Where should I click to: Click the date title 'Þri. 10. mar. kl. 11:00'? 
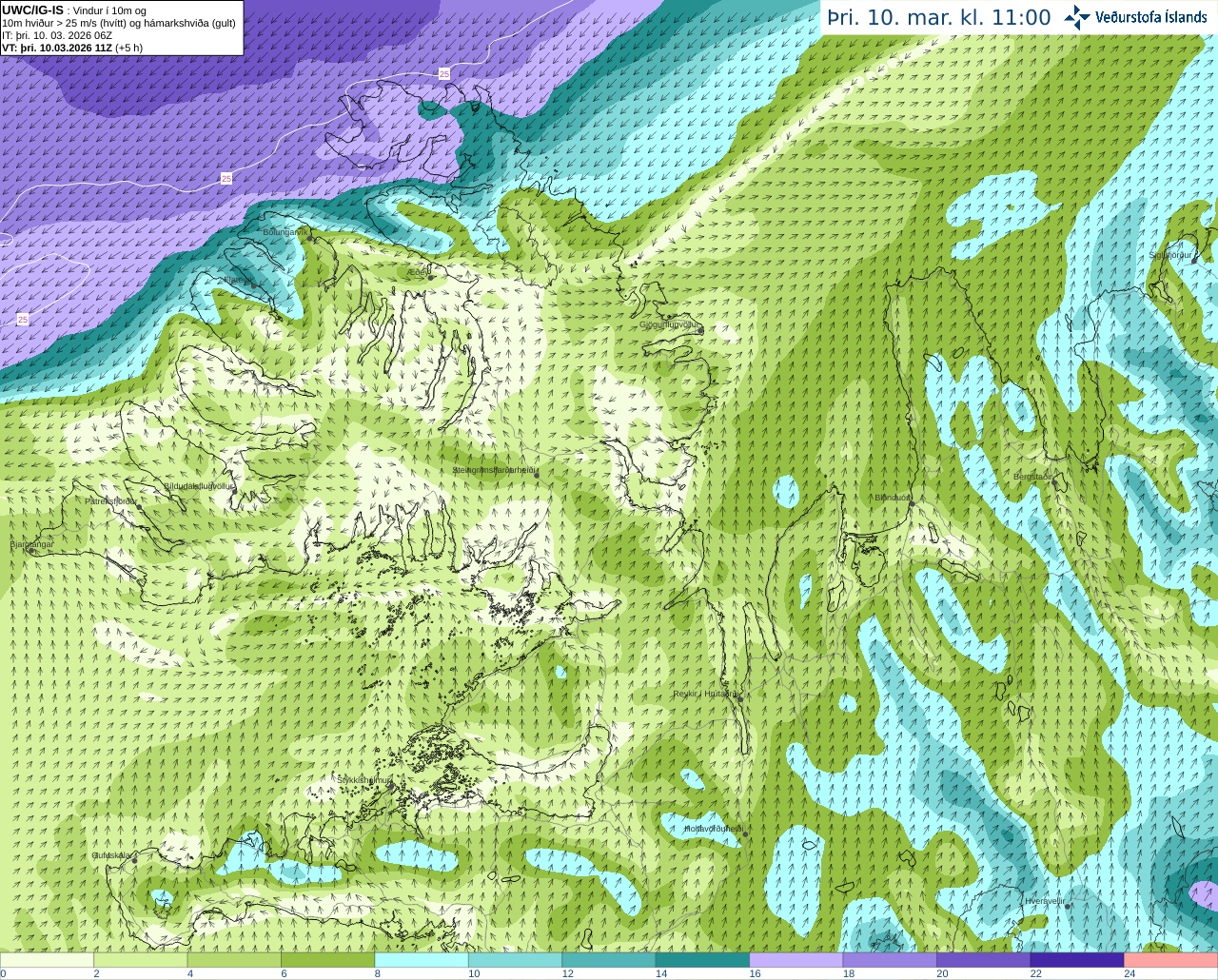pos(939,17)
